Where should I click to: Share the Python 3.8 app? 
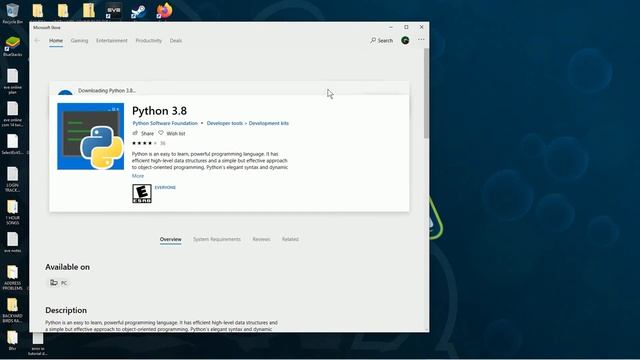(x=143, y=133)
